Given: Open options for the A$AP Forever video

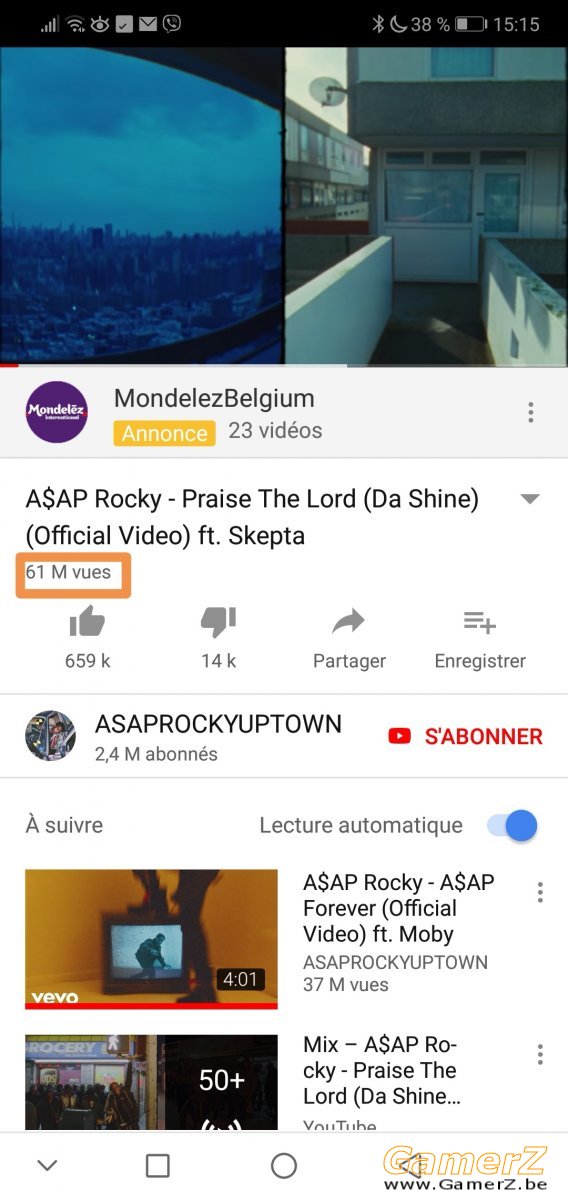Looking at the screenshot, I should [x=540, y=892].
